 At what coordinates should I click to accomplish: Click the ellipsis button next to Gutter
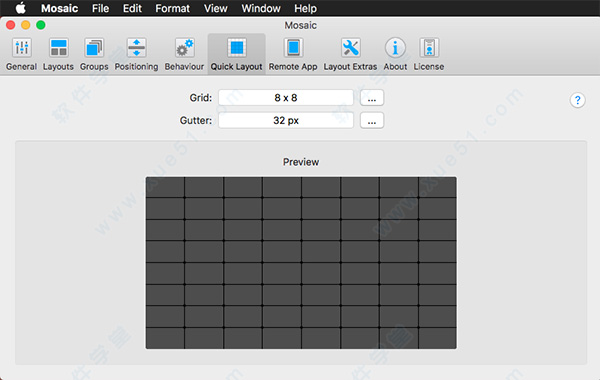point(372,121)
